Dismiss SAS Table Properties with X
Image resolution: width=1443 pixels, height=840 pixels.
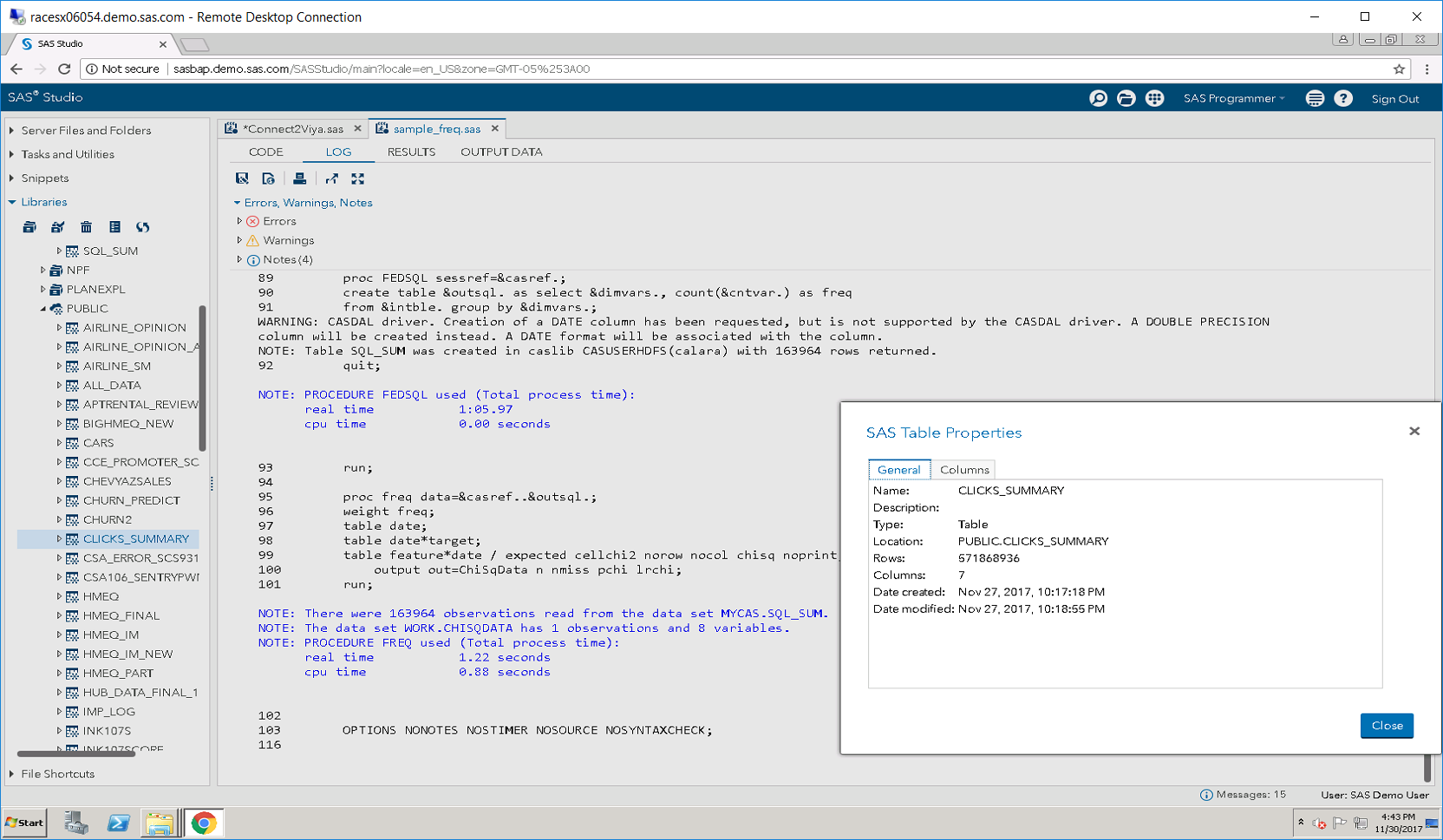click(1414, 431)
